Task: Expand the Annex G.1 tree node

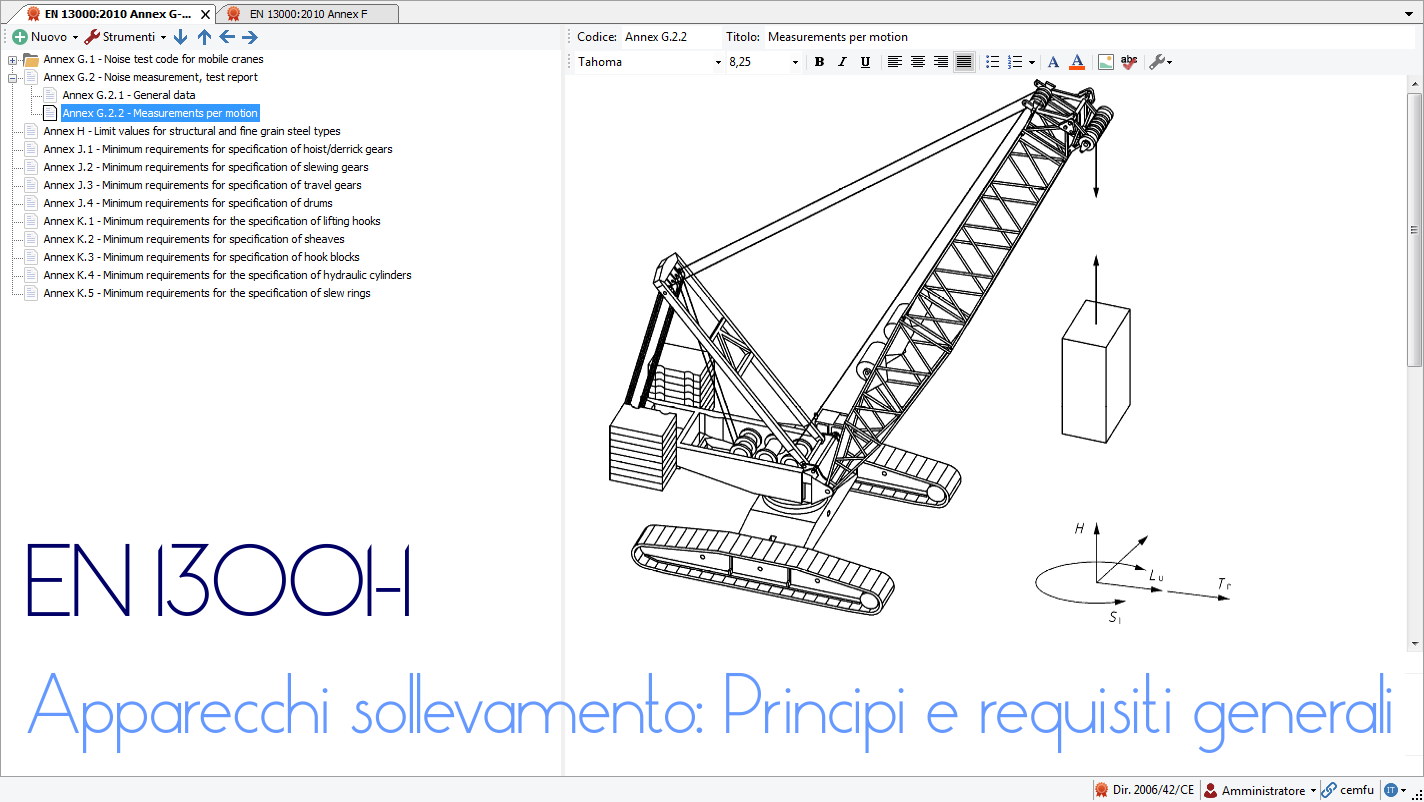Action: (12, 59)
